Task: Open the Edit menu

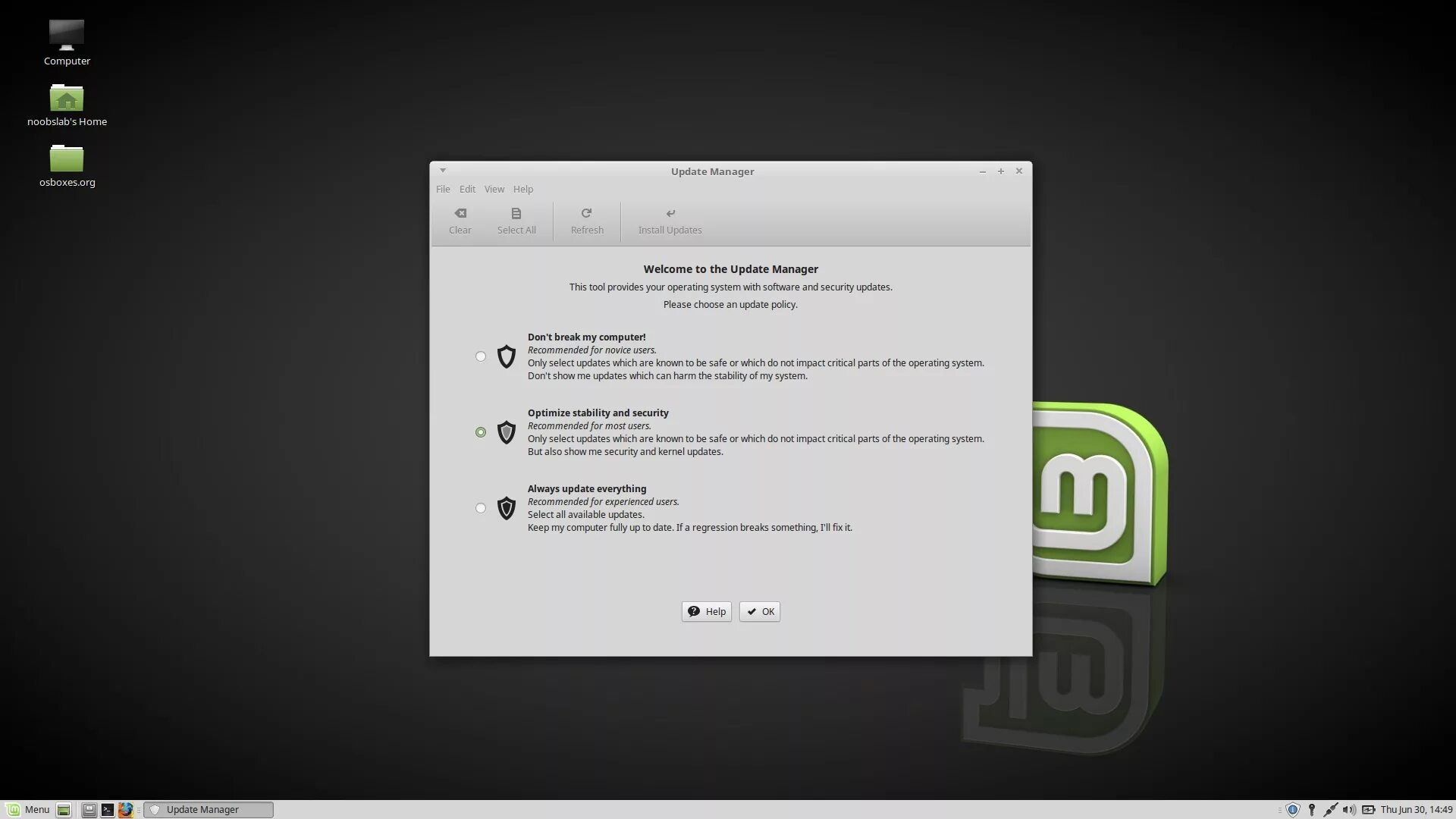Action: coord(467,189)
